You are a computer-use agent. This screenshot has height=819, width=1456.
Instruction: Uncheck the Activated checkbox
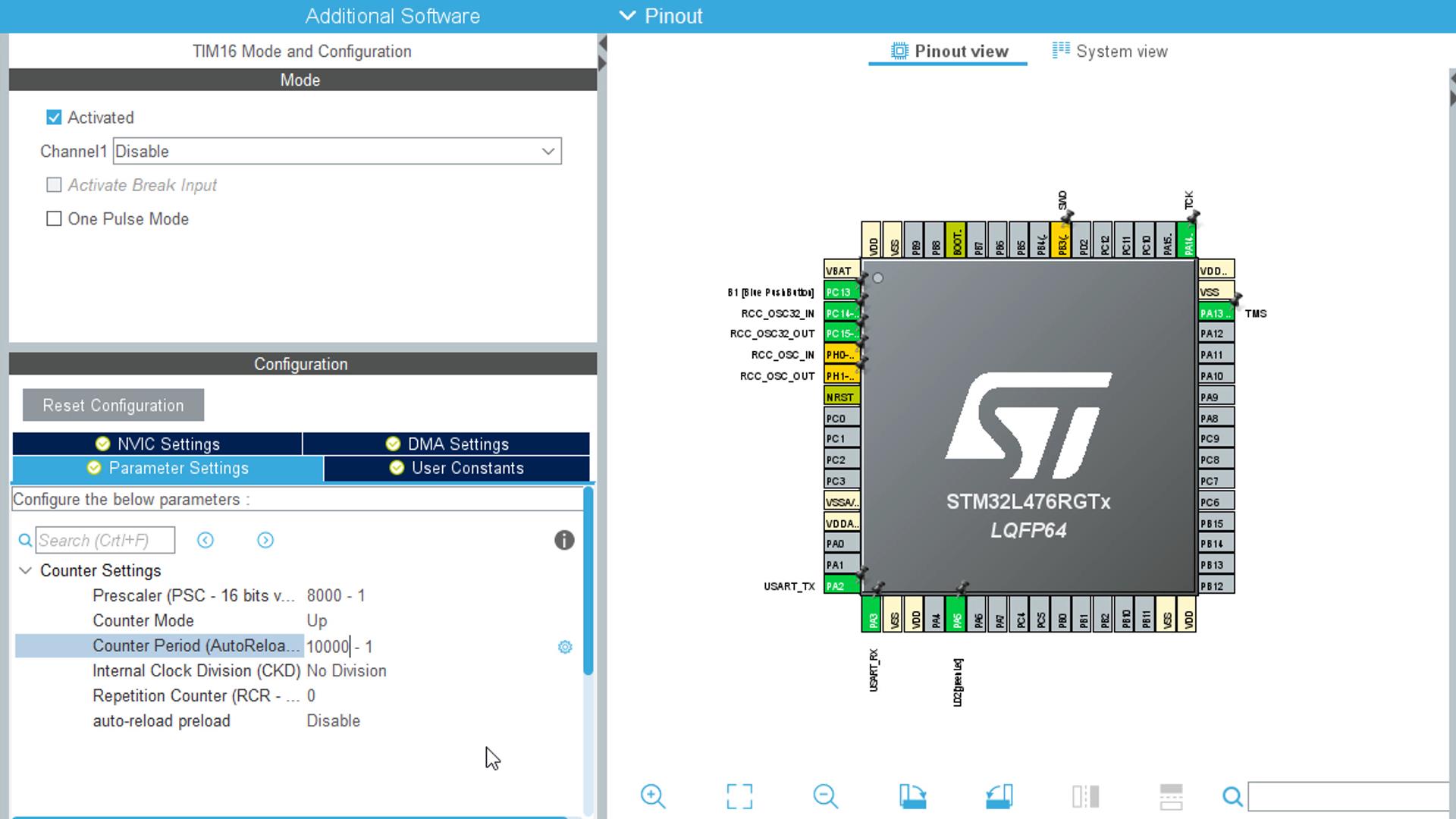(53, 117)
